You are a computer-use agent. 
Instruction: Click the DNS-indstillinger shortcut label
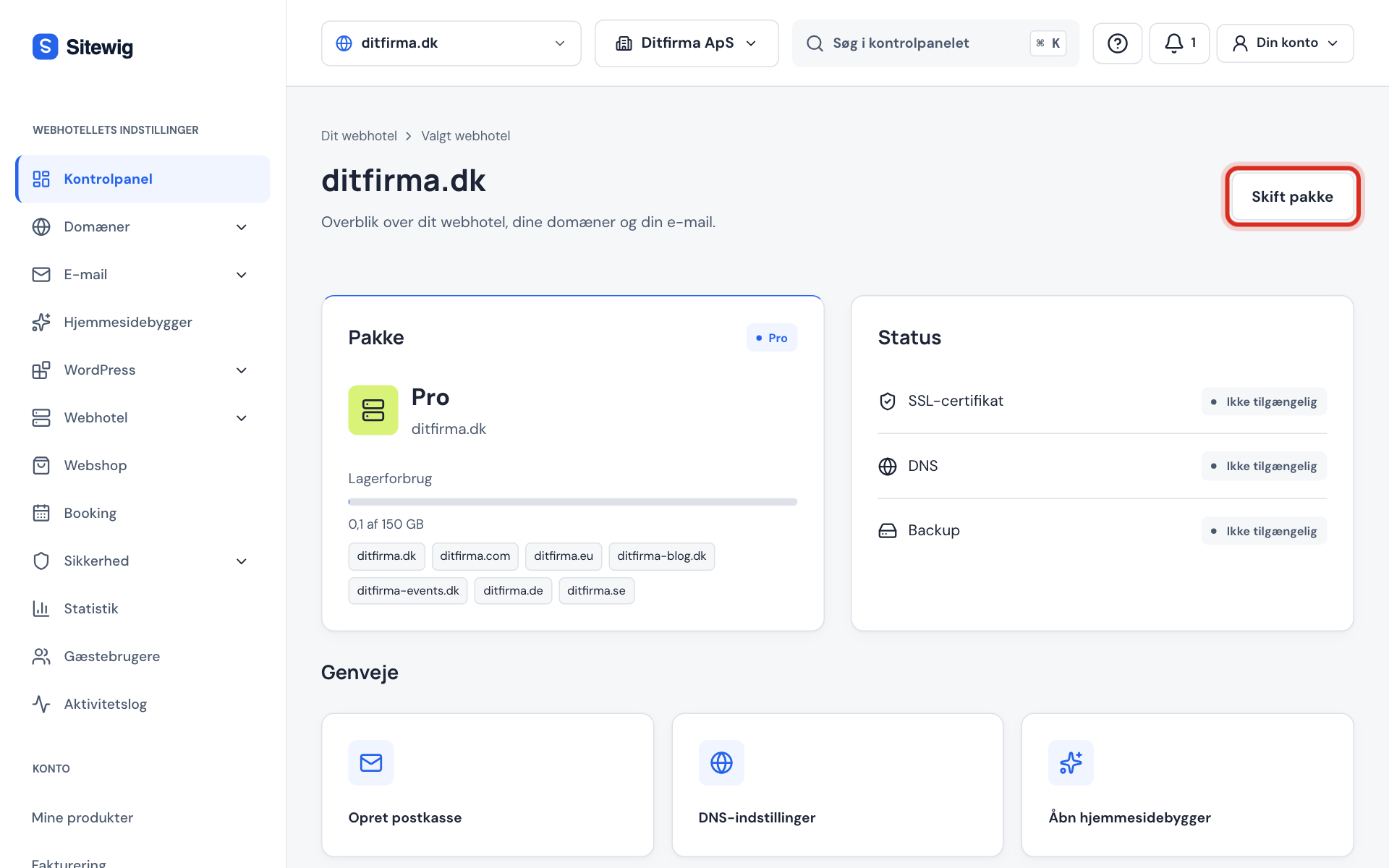[x=757, y=818]
